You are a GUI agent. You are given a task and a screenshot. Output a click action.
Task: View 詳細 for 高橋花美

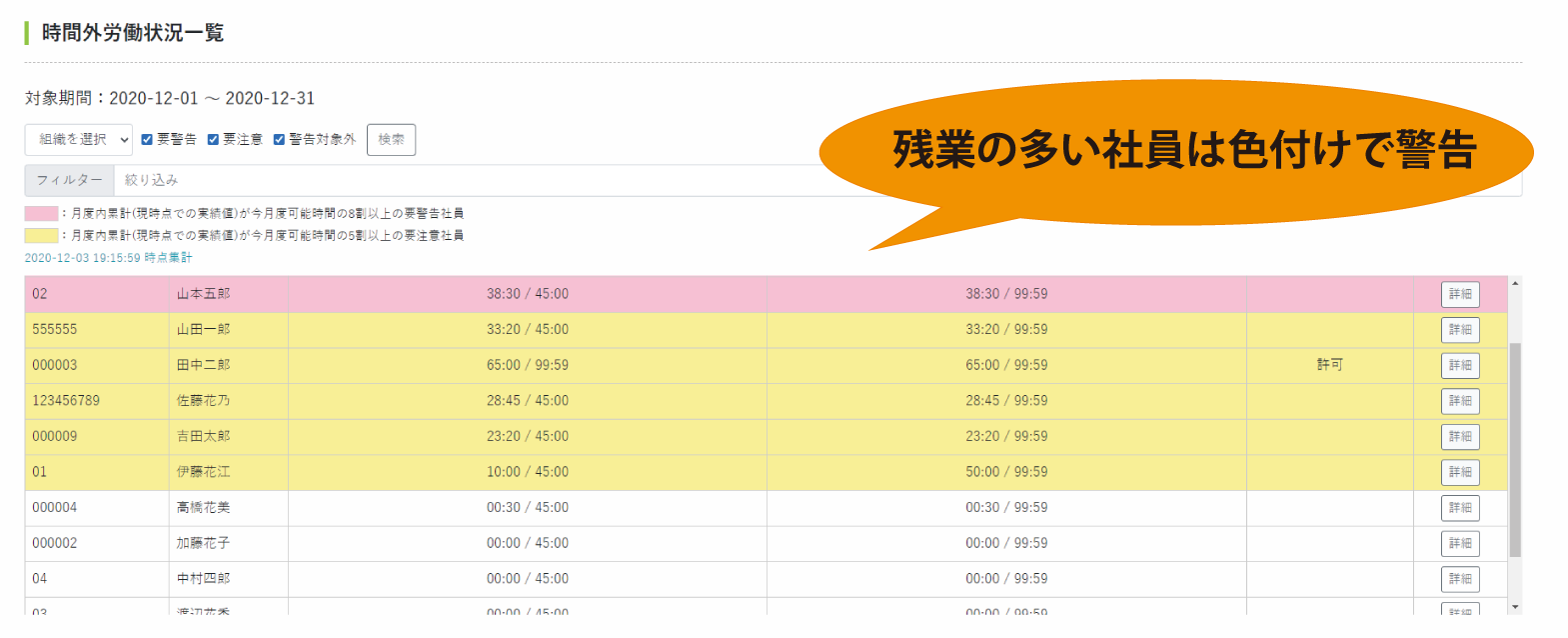point(1459,508)
